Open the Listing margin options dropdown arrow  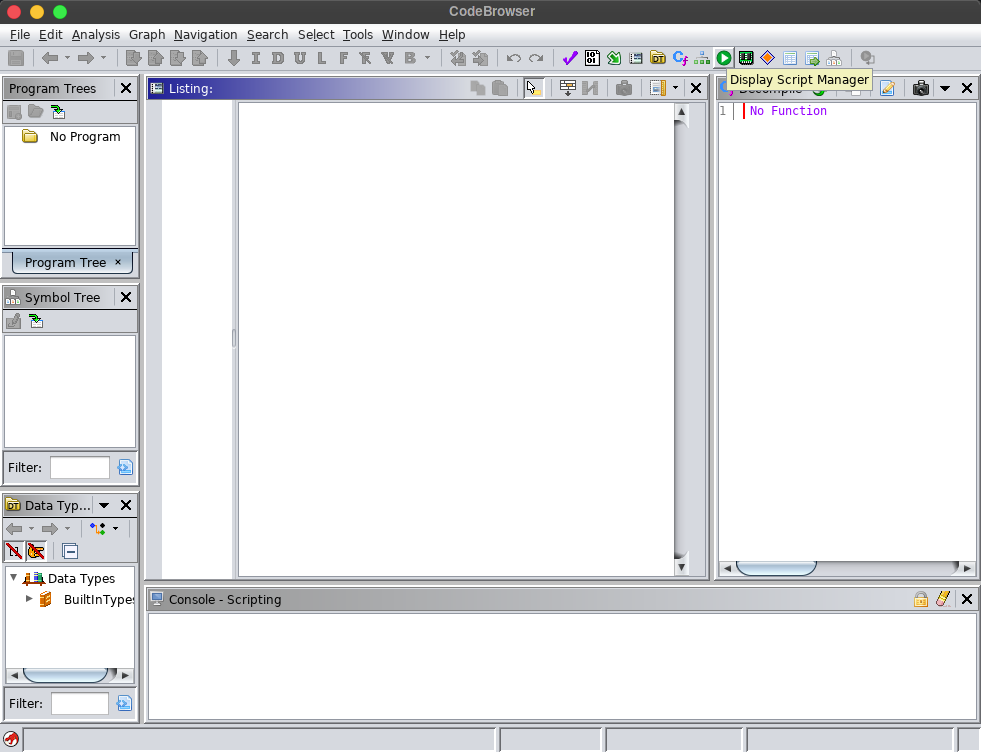coord(675,88)
